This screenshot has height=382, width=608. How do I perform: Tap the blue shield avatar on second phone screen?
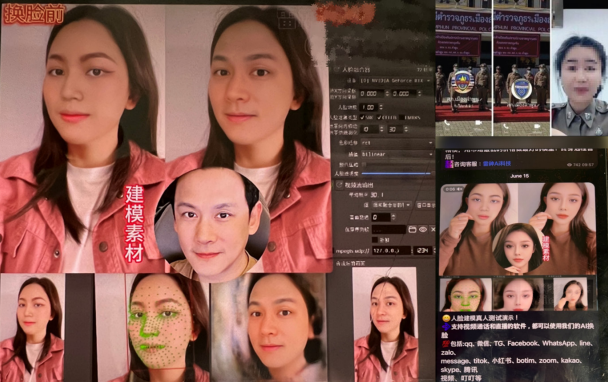tap(521, 89)
